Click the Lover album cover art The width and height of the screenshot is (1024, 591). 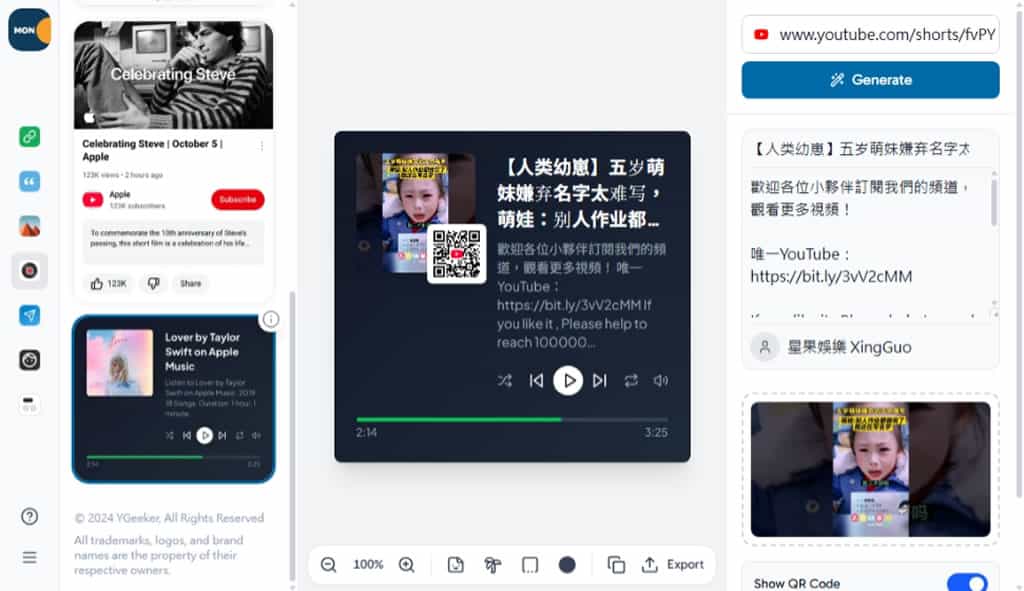point(120,362)
